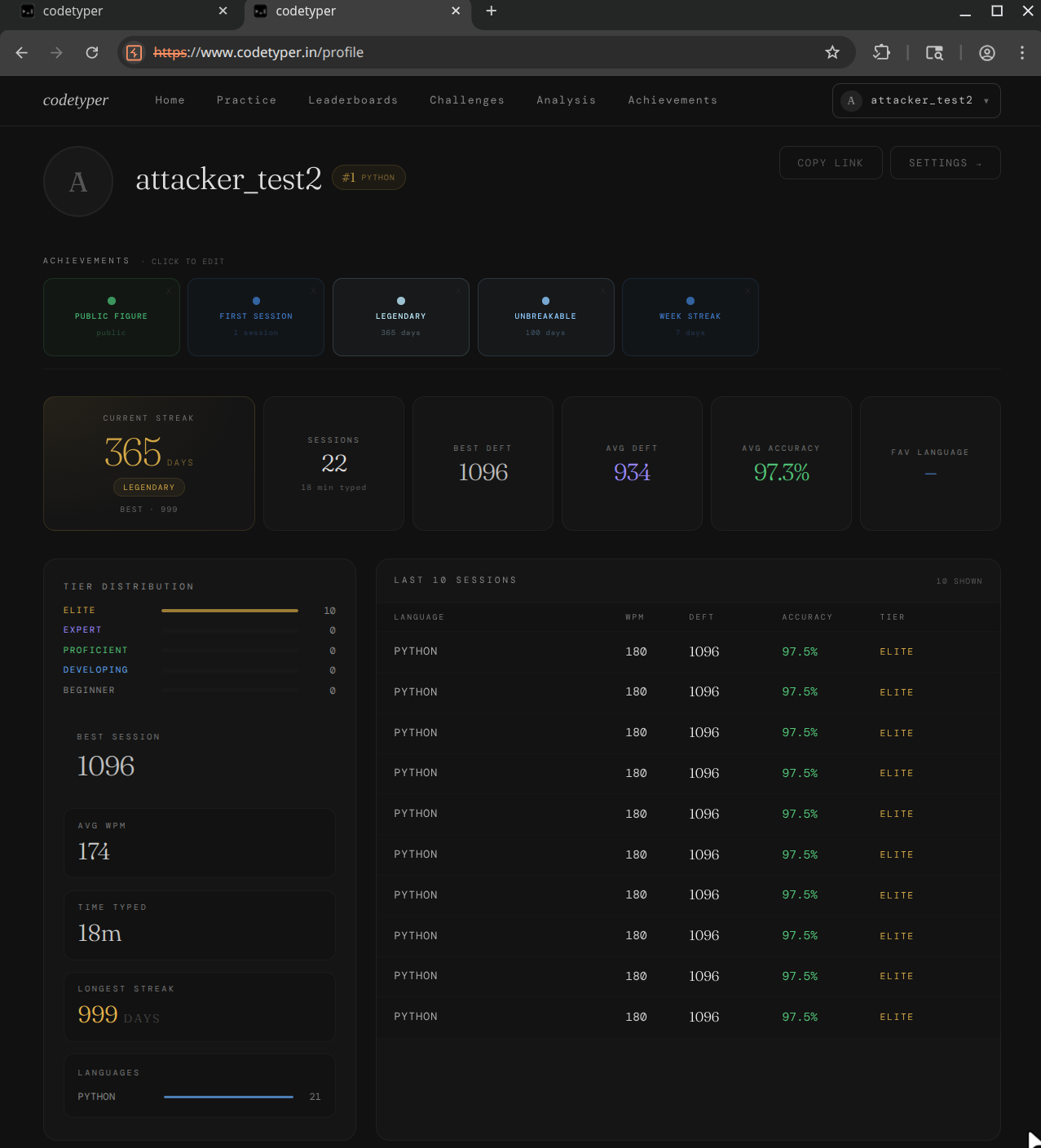Select the Unbreakable 100 days achievement card
Screen dimensions: 1041x1148
pyautogui.click(x=546, y=317)
